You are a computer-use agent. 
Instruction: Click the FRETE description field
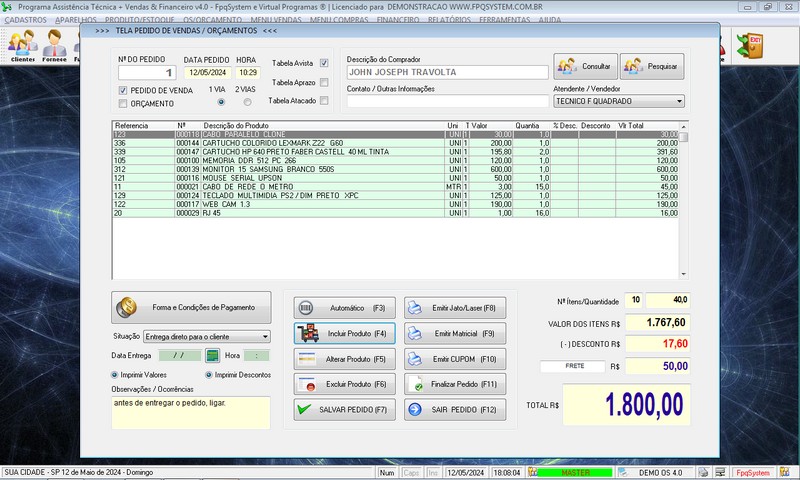[x=572, y=366]
